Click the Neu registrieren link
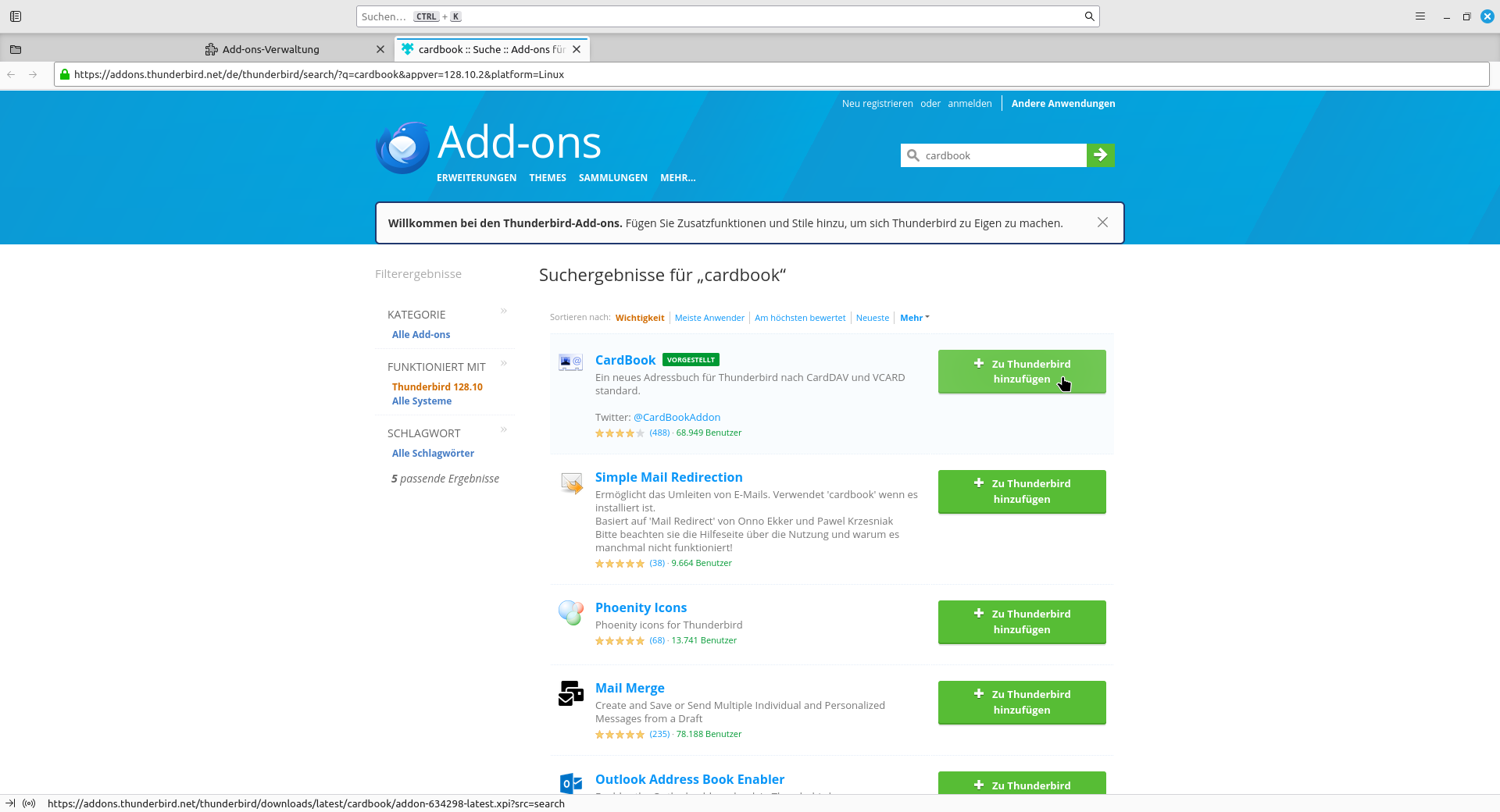 coord(877,103)
